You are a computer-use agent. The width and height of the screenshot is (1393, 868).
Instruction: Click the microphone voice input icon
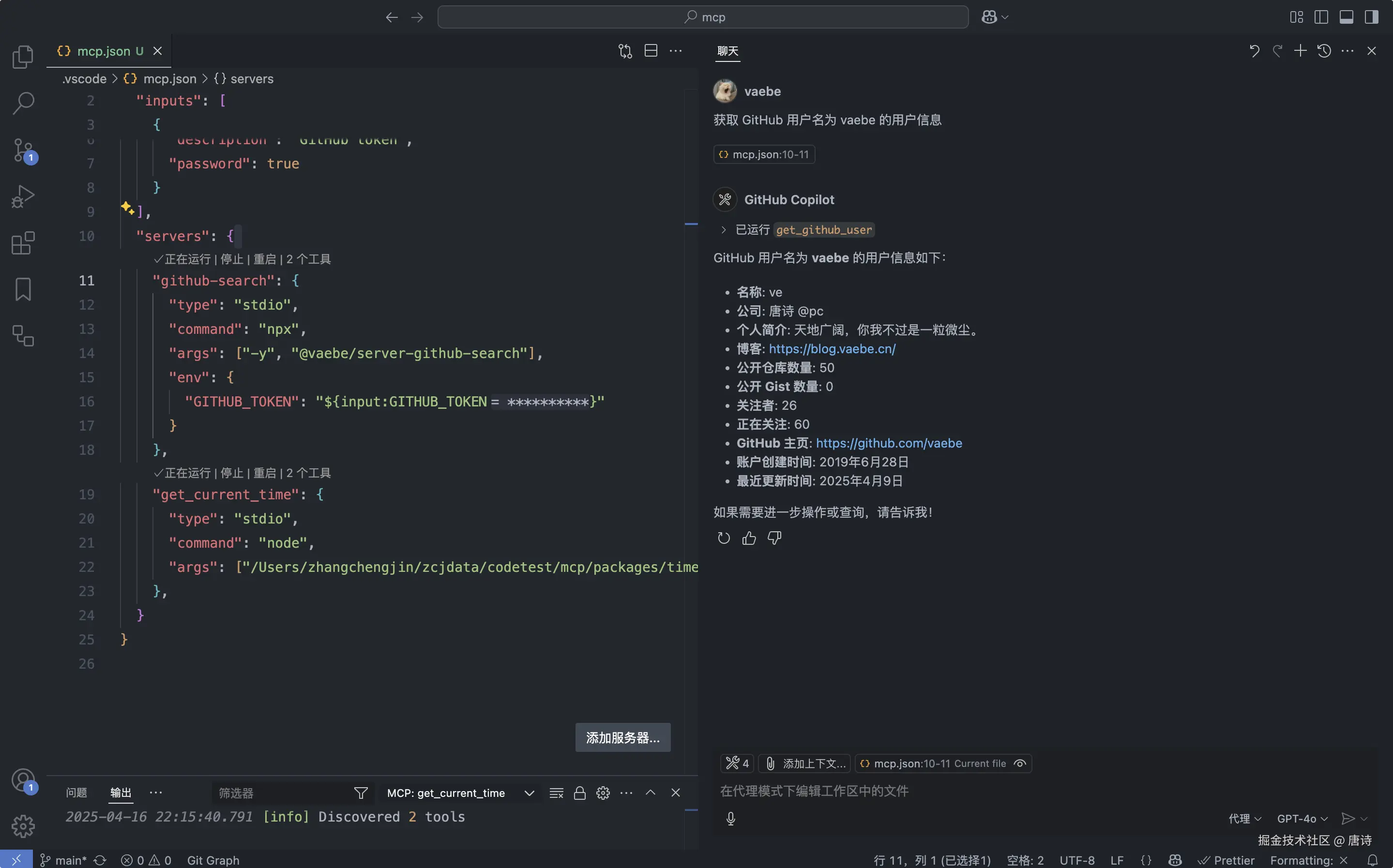coord(730,819)
